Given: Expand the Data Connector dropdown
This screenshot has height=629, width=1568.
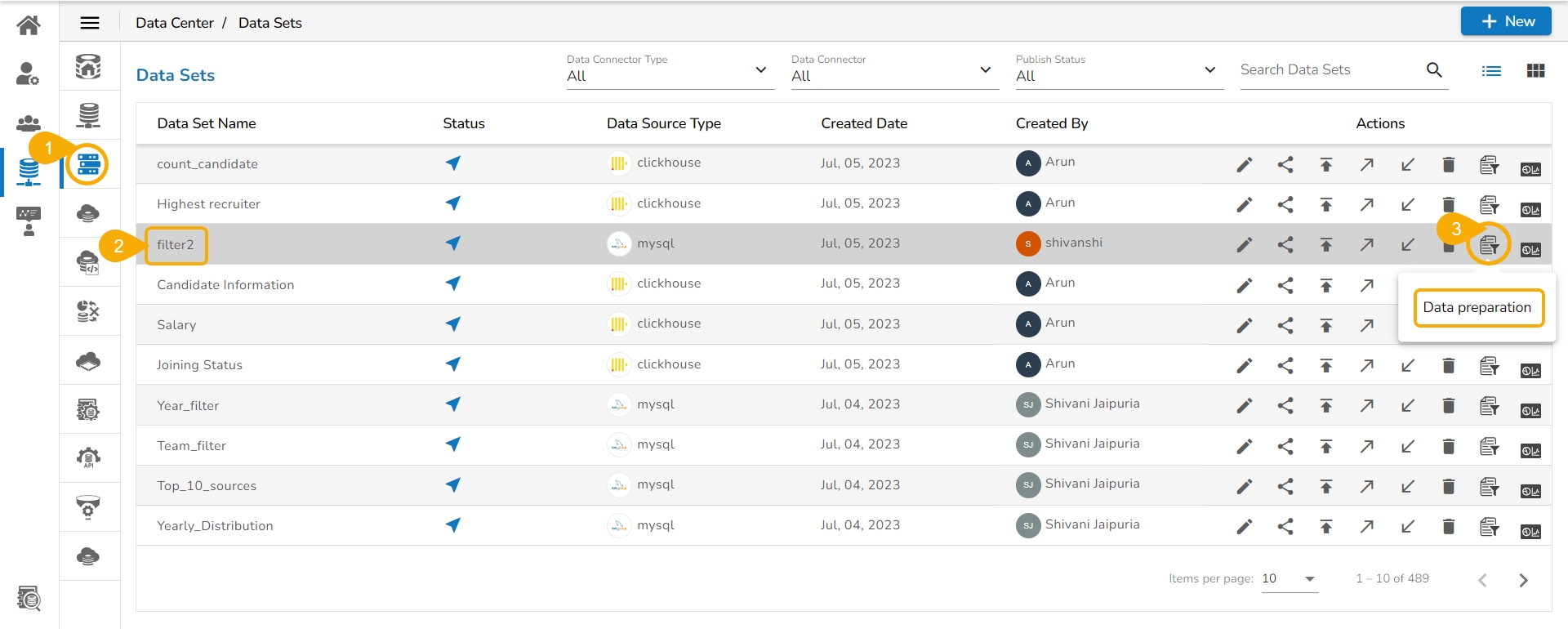Looking at the screenshot, I should (893, 75).
